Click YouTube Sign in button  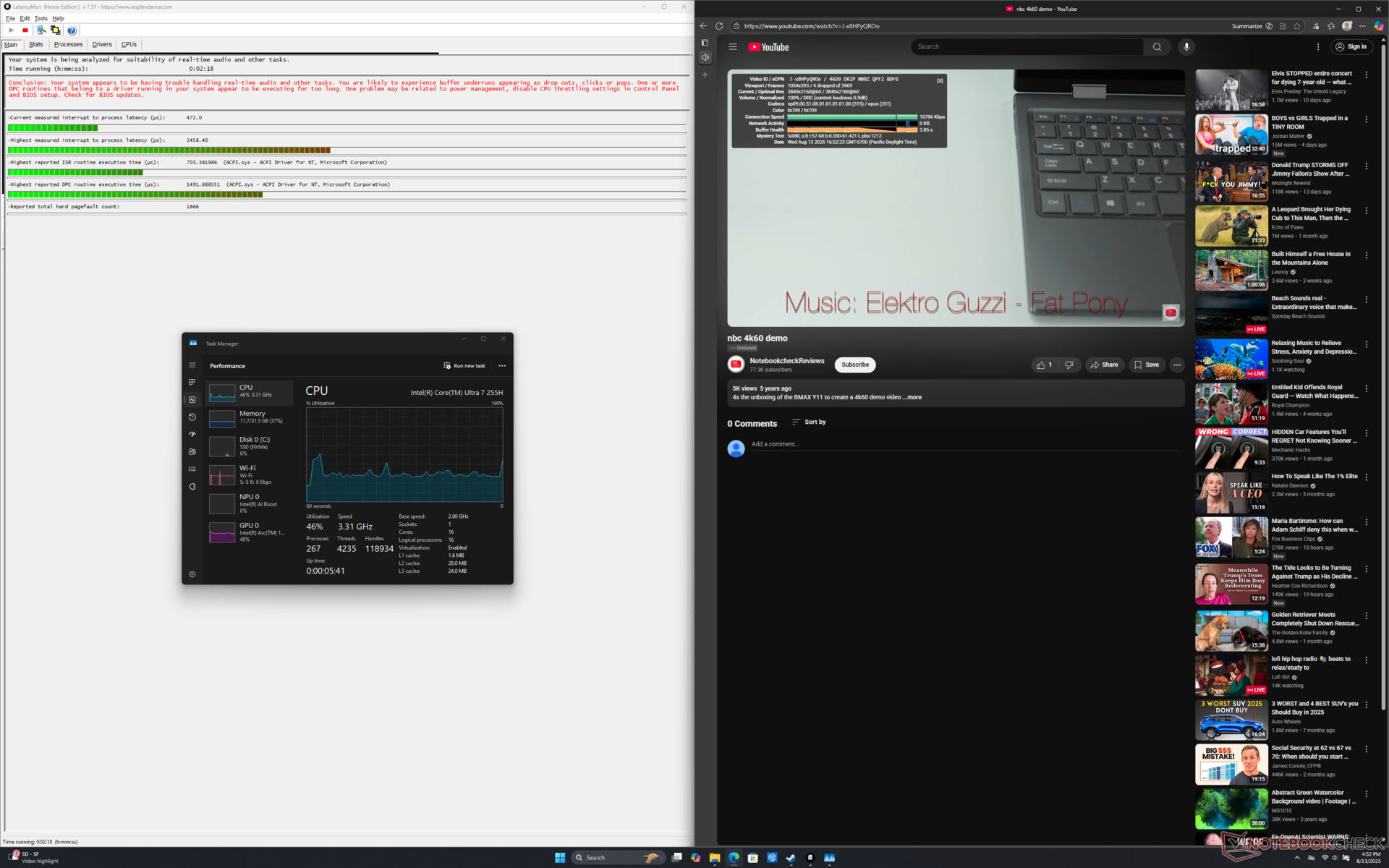[1351, 47]
